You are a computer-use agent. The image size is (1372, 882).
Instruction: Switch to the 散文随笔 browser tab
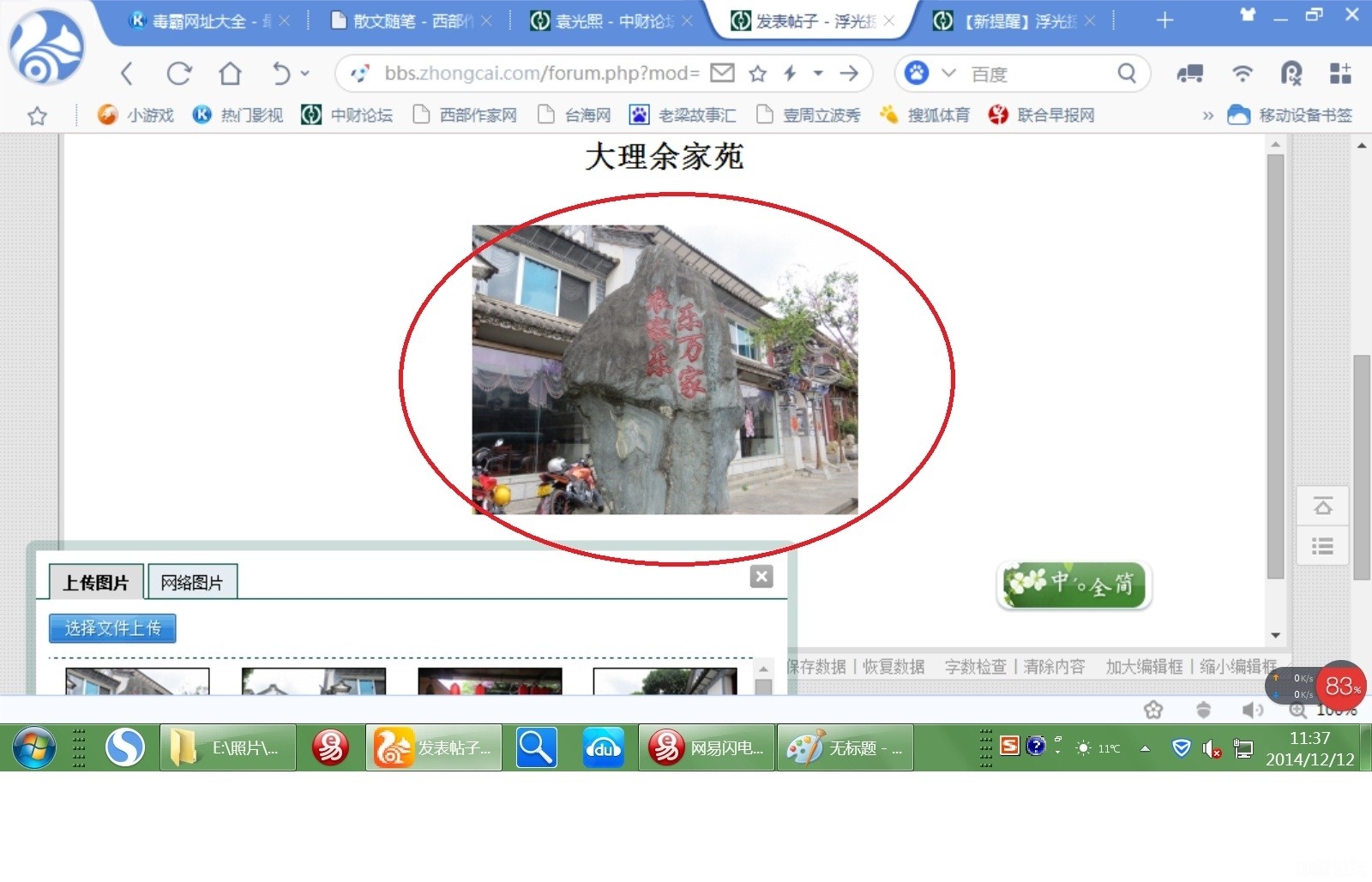(403, 21)
